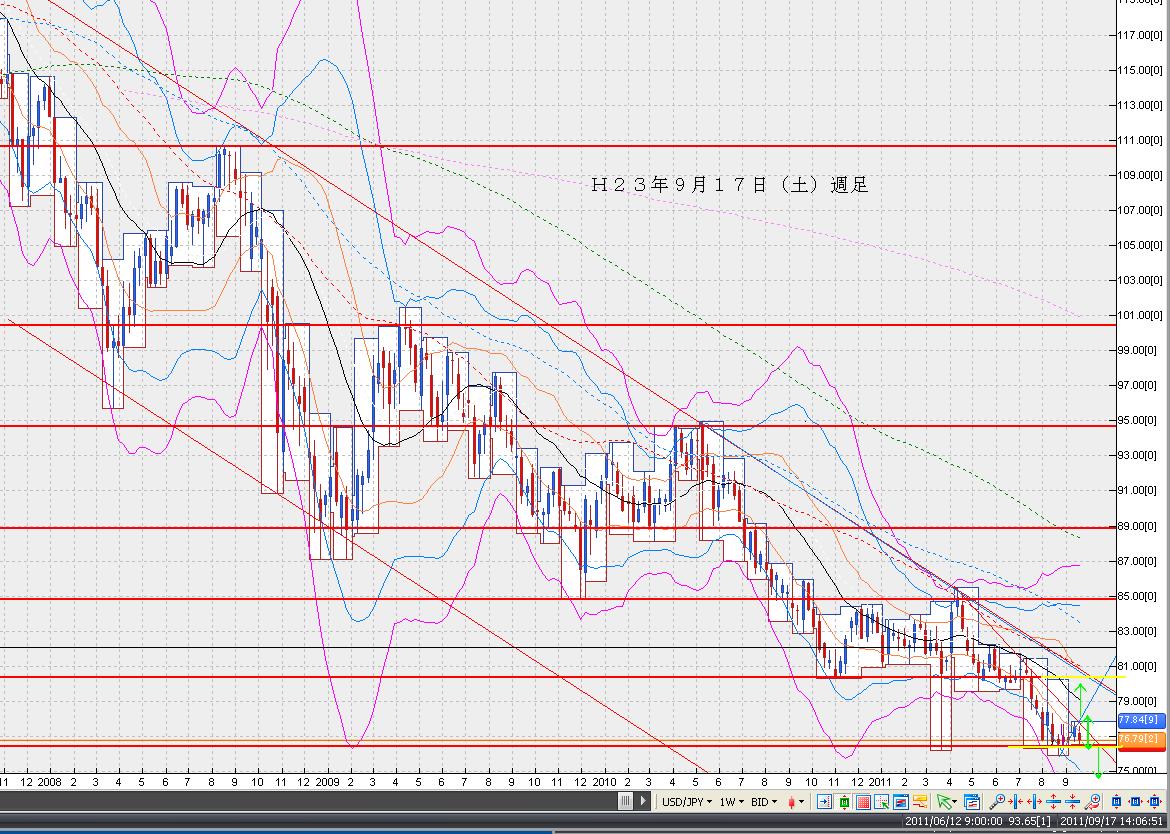Click blue candle vertical fit icon
This screenshot has width=1170, height=834.
tap(1116, 802)
